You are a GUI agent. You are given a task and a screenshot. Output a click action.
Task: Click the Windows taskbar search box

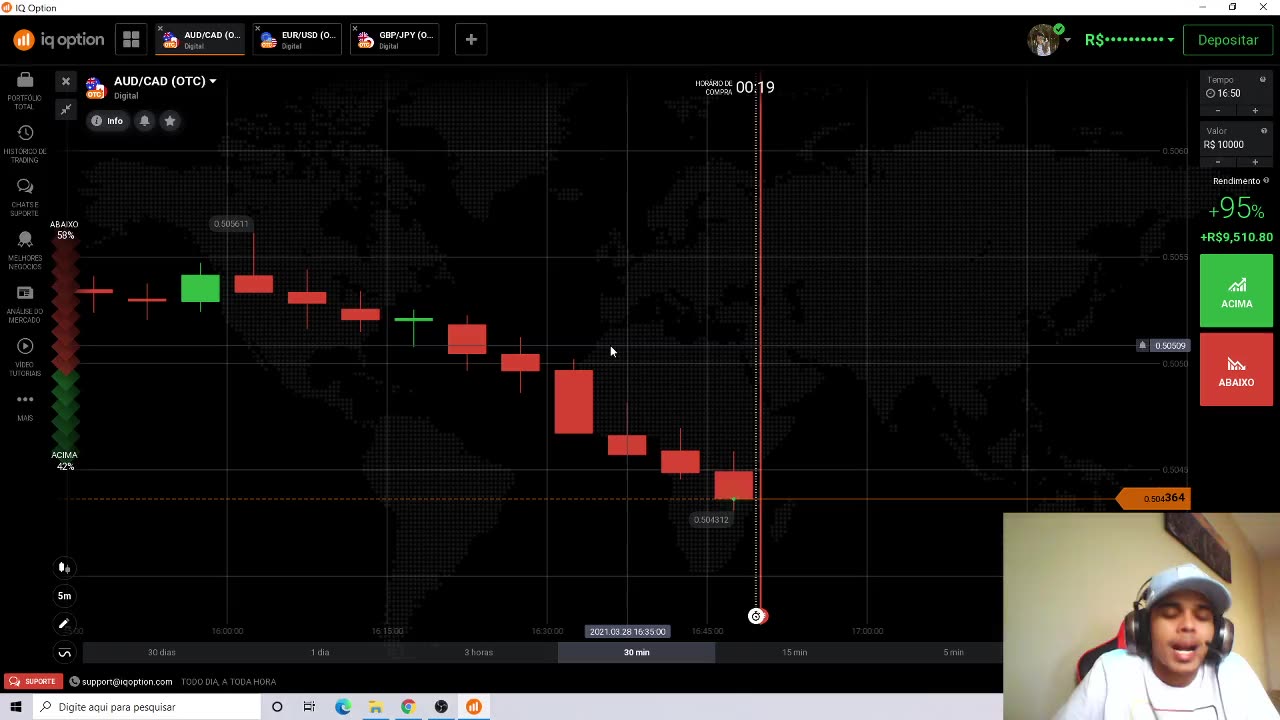click(145, 707)
